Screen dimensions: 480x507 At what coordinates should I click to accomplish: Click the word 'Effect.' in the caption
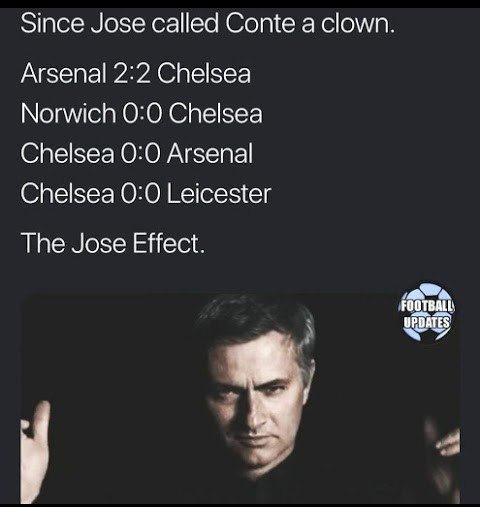coord(169,243)
